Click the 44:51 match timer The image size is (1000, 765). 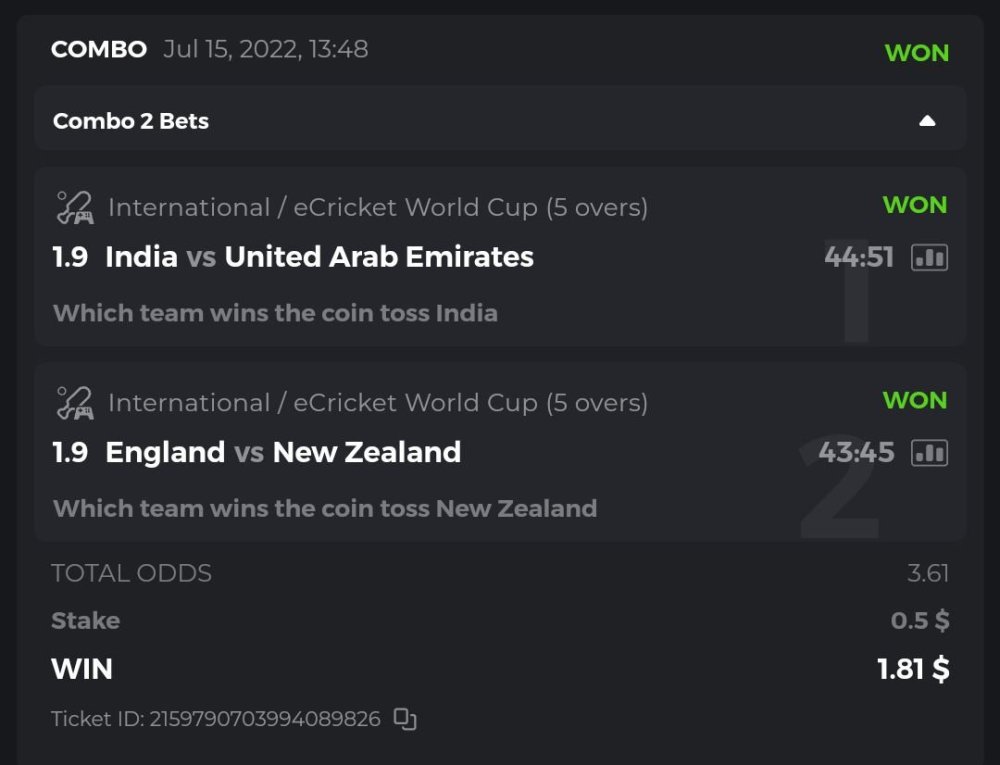click(x=858, y=257)
